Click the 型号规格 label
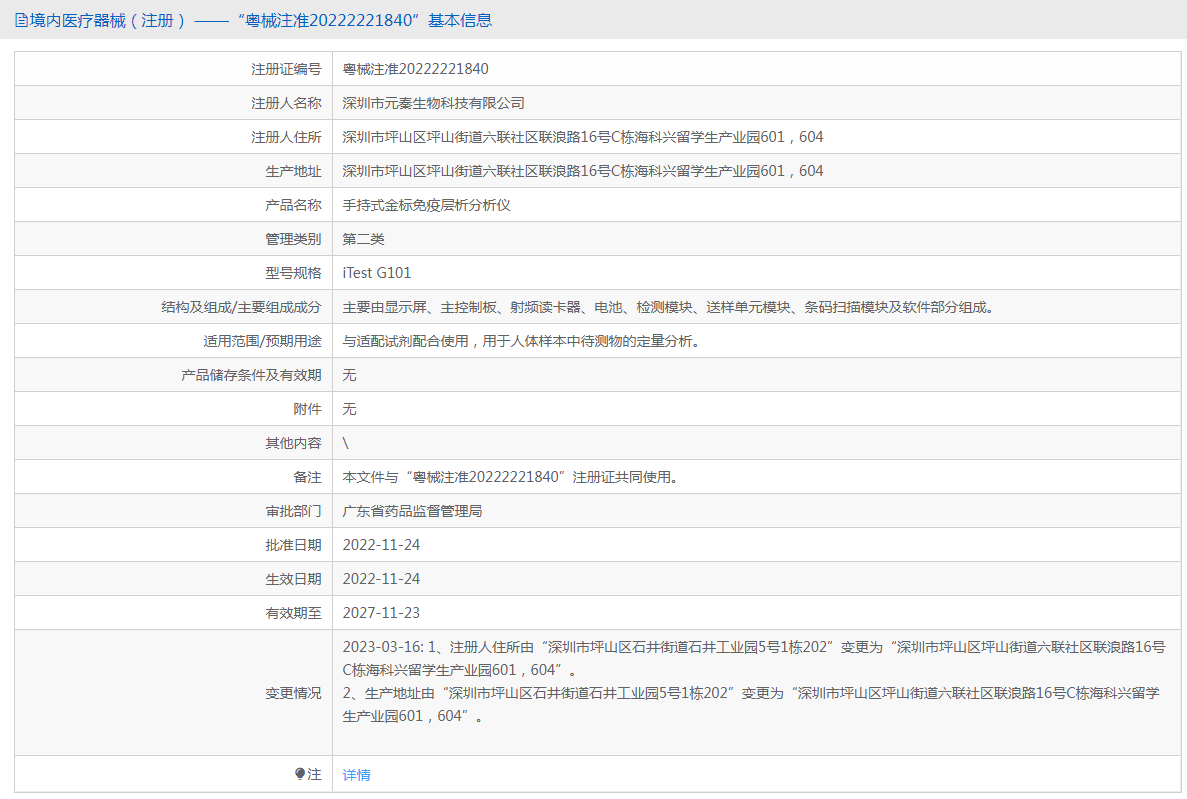Screen dimensions: 1187x799 (293, 273)
